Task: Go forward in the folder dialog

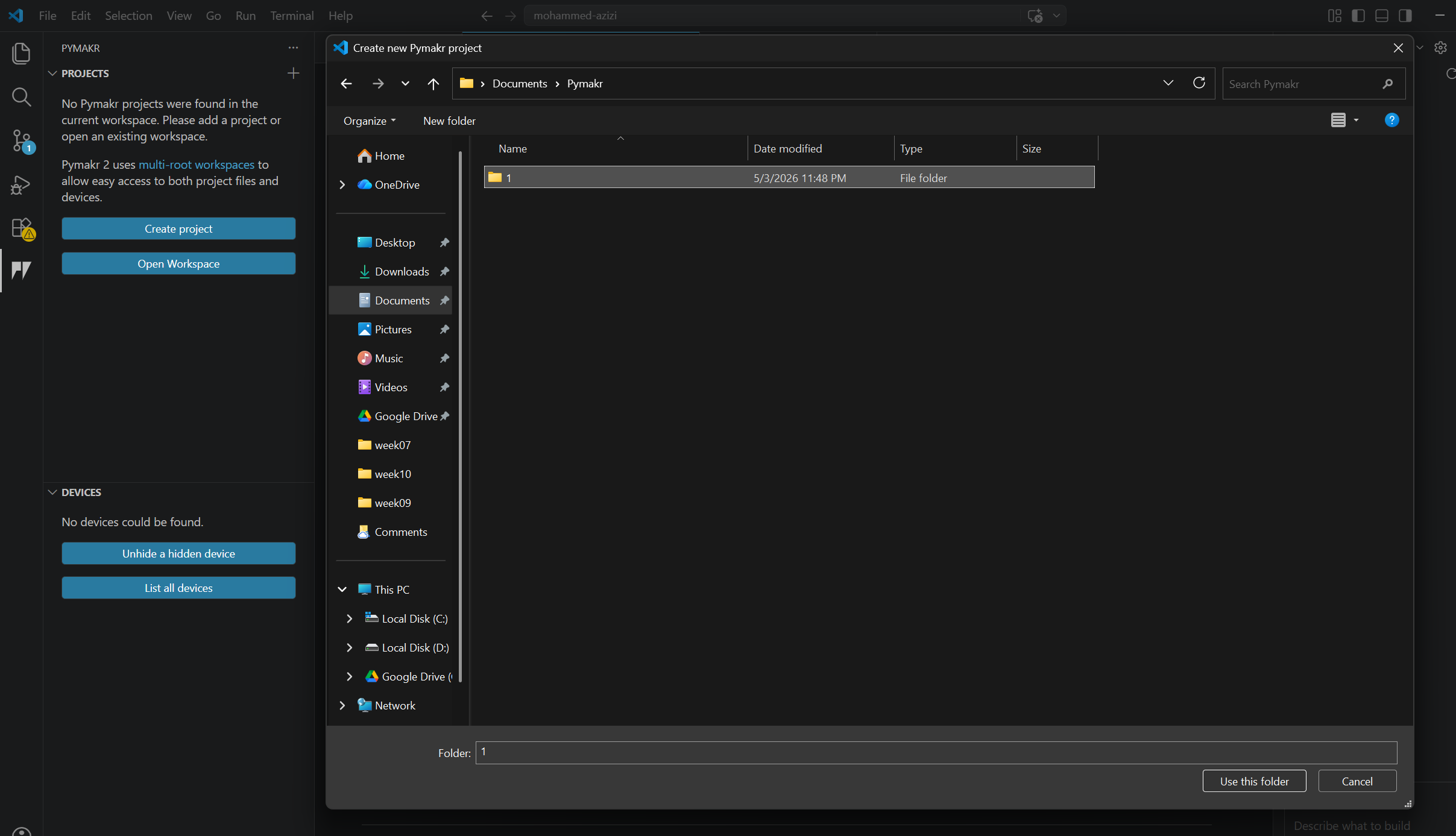Action: click(378, 84)
